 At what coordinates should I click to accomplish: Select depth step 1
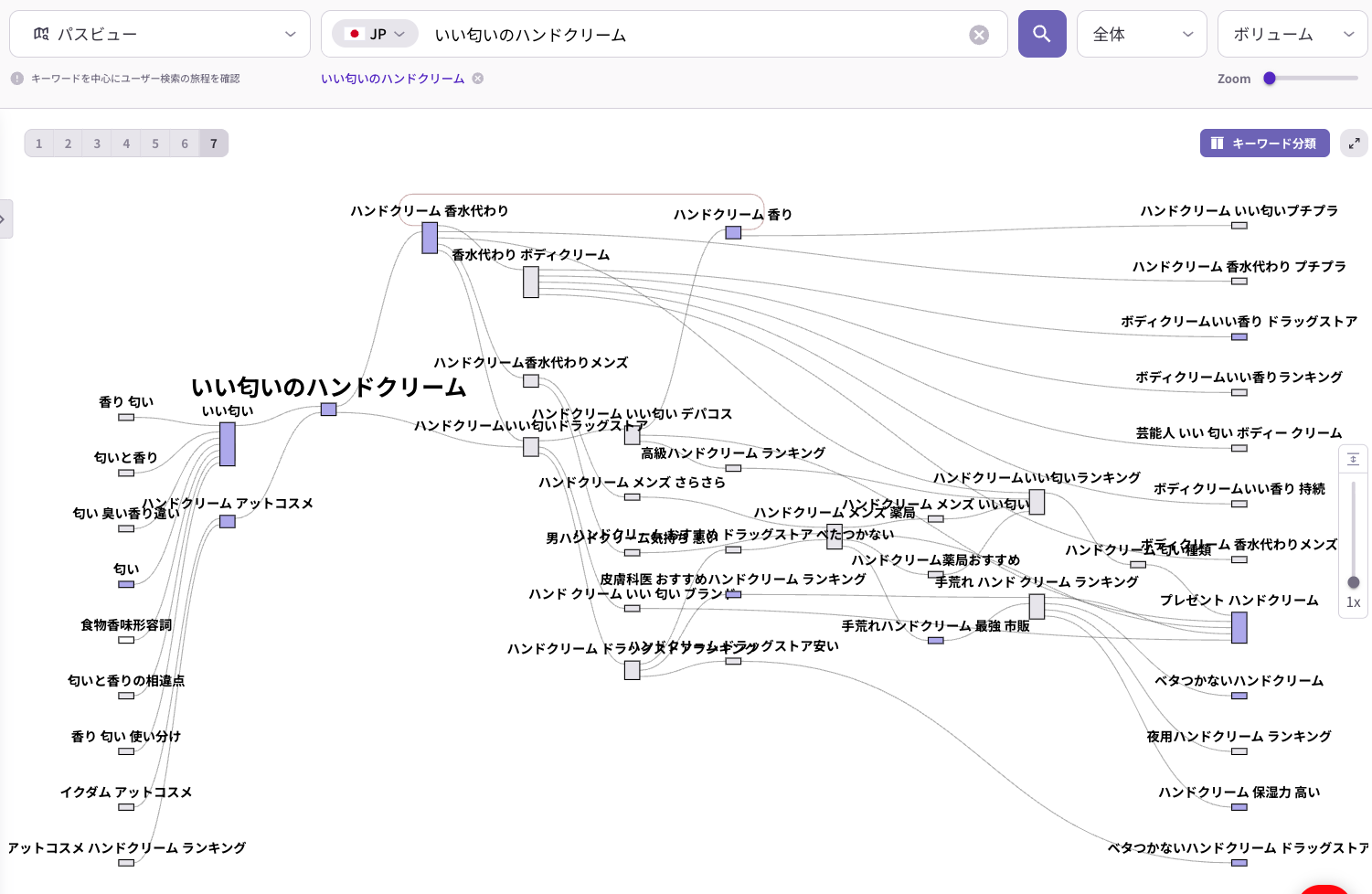[38, 144]
